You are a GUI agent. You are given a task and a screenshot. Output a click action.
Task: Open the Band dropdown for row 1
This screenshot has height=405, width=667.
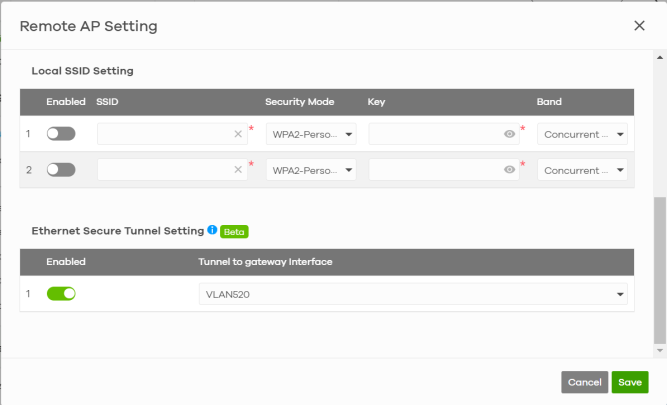(583, 134)
